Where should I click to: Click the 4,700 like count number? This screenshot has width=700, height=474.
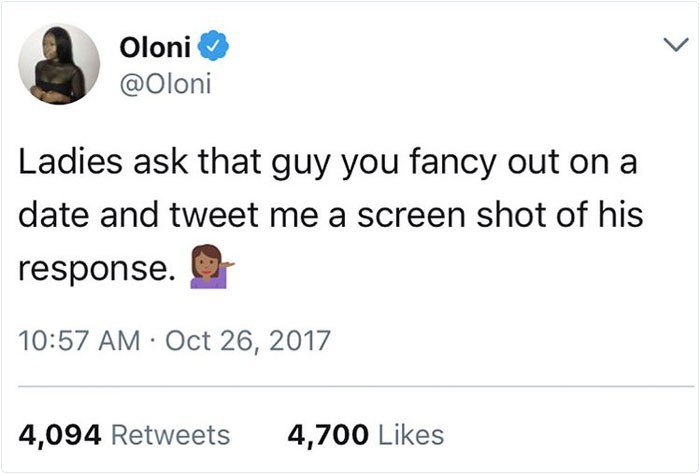point(328,435)
